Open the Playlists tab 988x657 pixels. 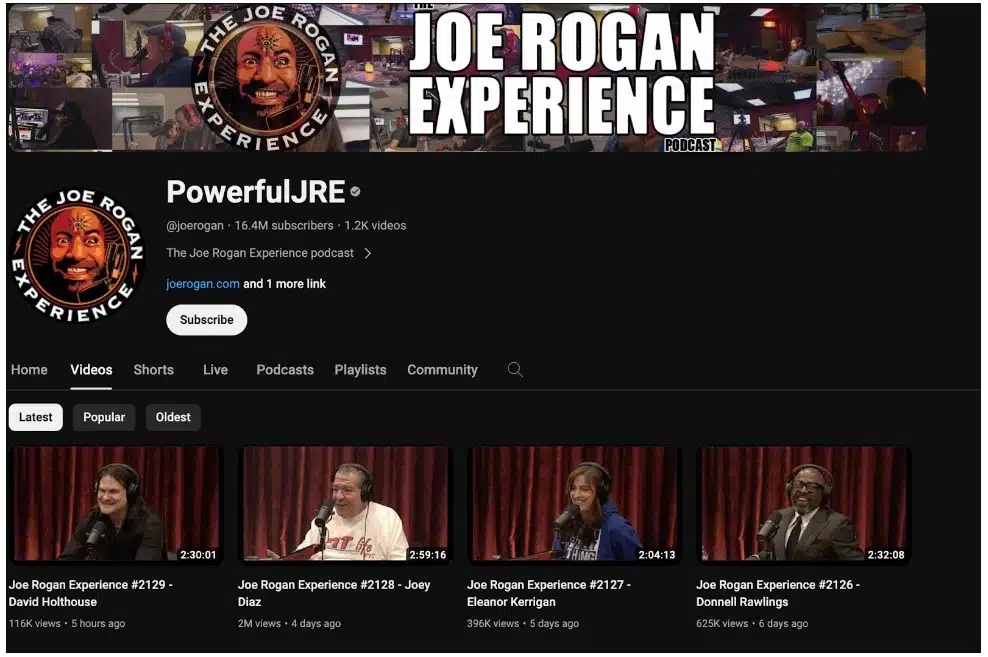click(360, 370)
